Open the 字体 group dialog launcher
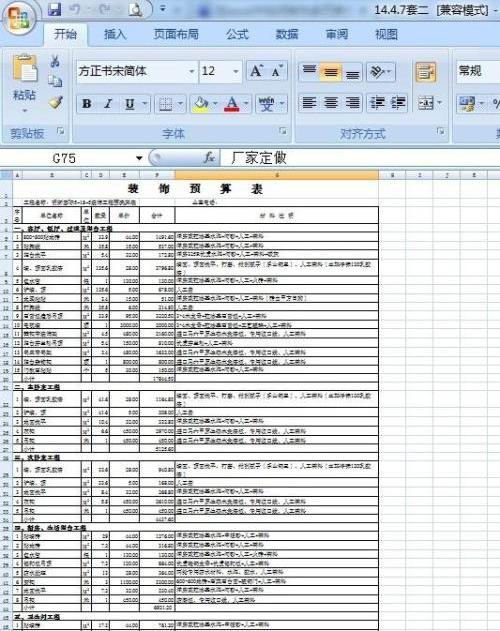 (x=283, y=131)
